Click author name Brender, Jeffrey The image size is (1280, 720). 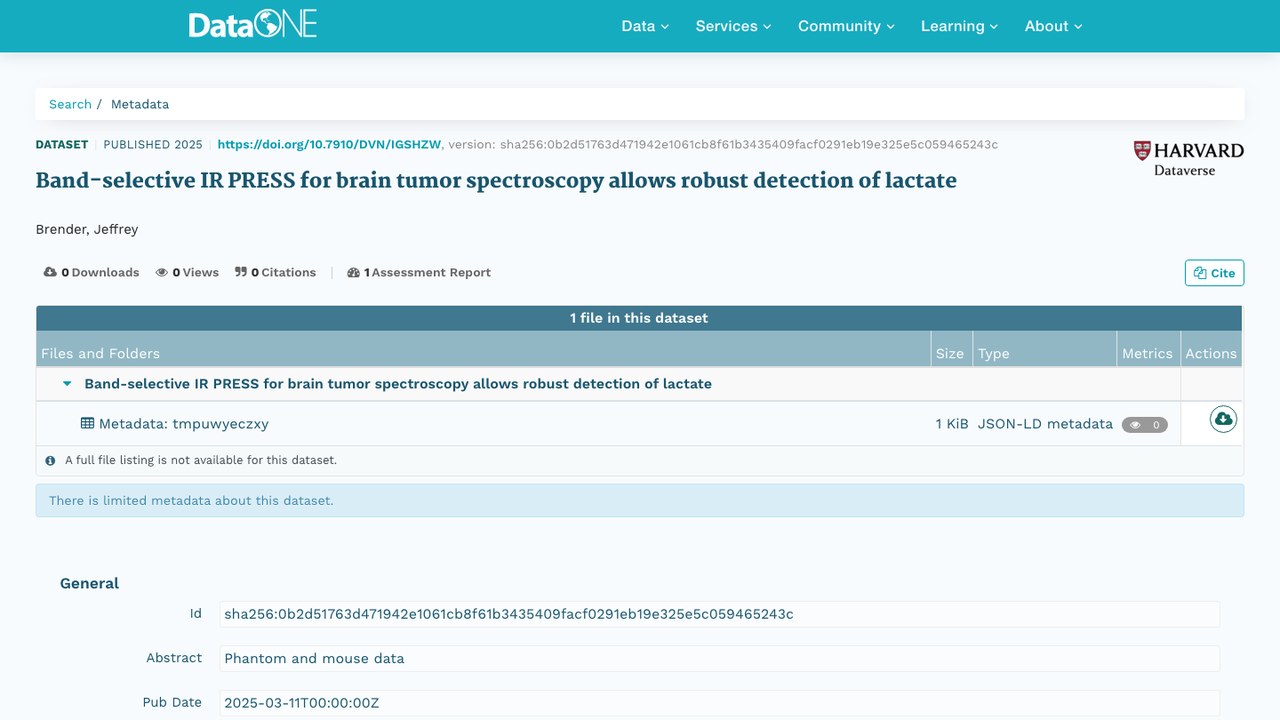[x=87, y=229]
